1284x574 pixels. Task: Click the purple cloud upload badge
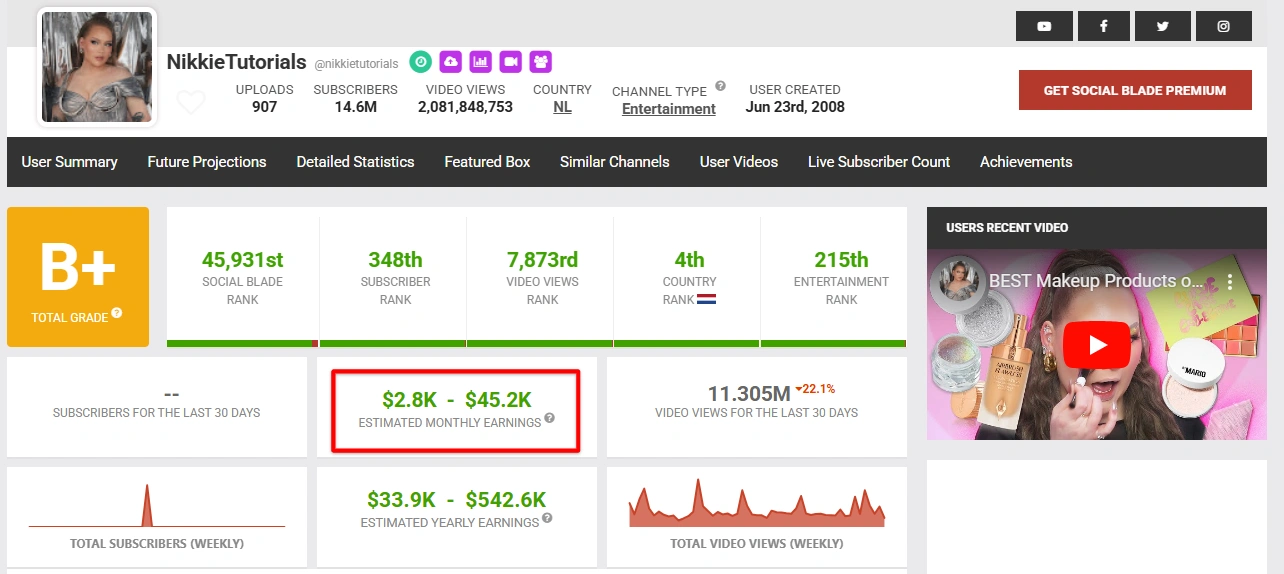(450, 62)
